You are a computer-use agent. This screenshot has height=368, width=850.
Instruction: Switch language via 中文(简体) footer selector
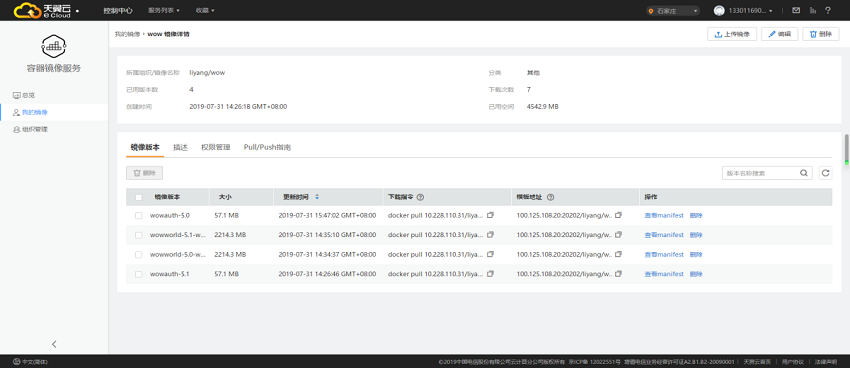[x=31, y=361]
